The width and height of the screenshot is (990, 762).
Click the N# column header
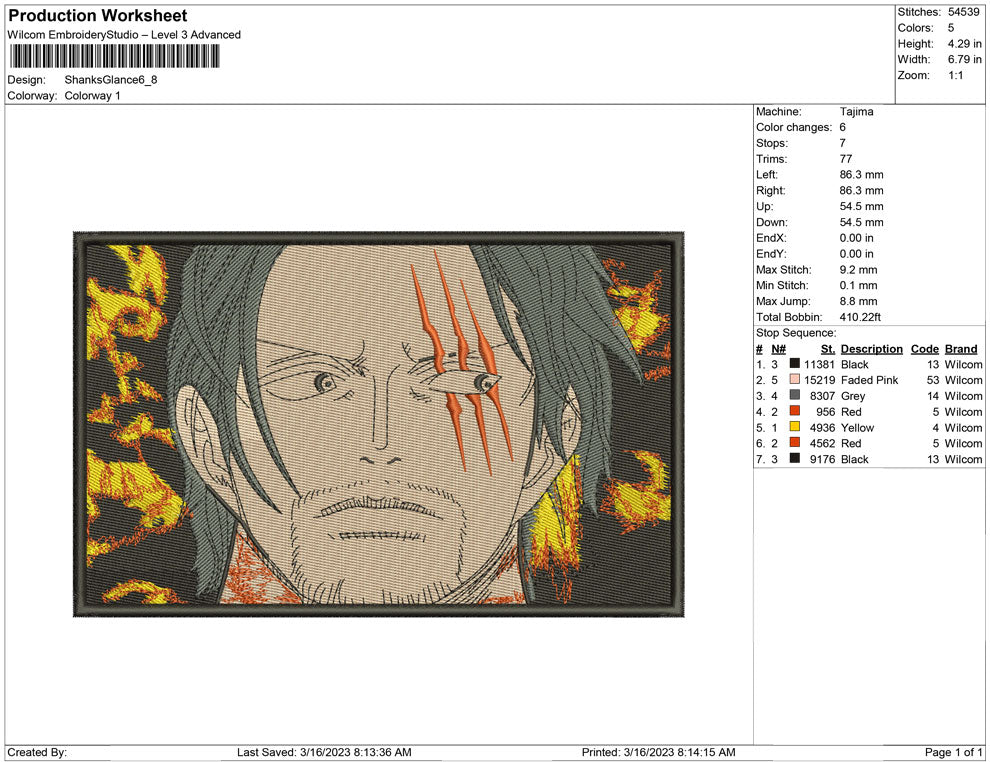point(778,349)
